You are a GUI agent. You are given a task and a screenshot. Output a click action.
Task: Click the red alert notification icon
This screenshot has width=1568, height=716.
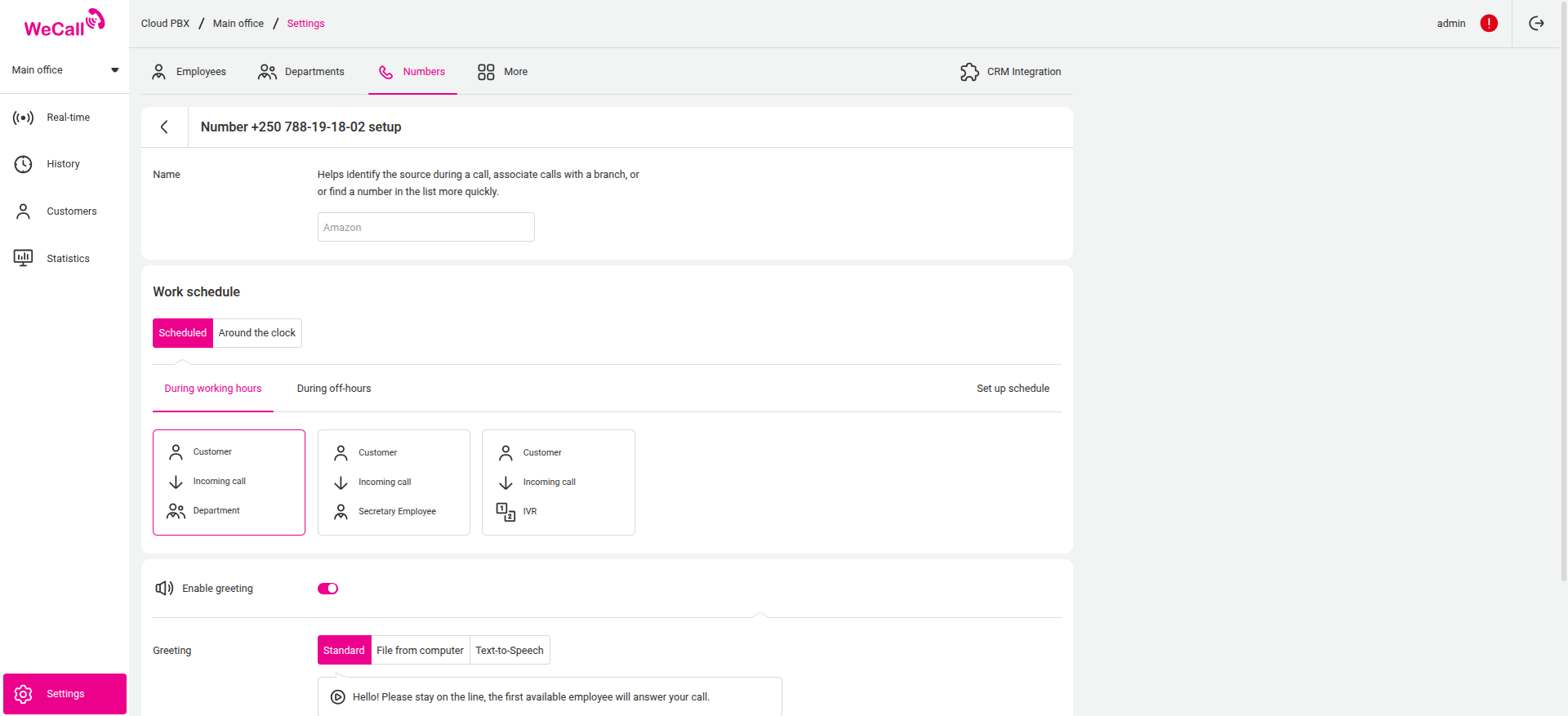click(1489, 24)
